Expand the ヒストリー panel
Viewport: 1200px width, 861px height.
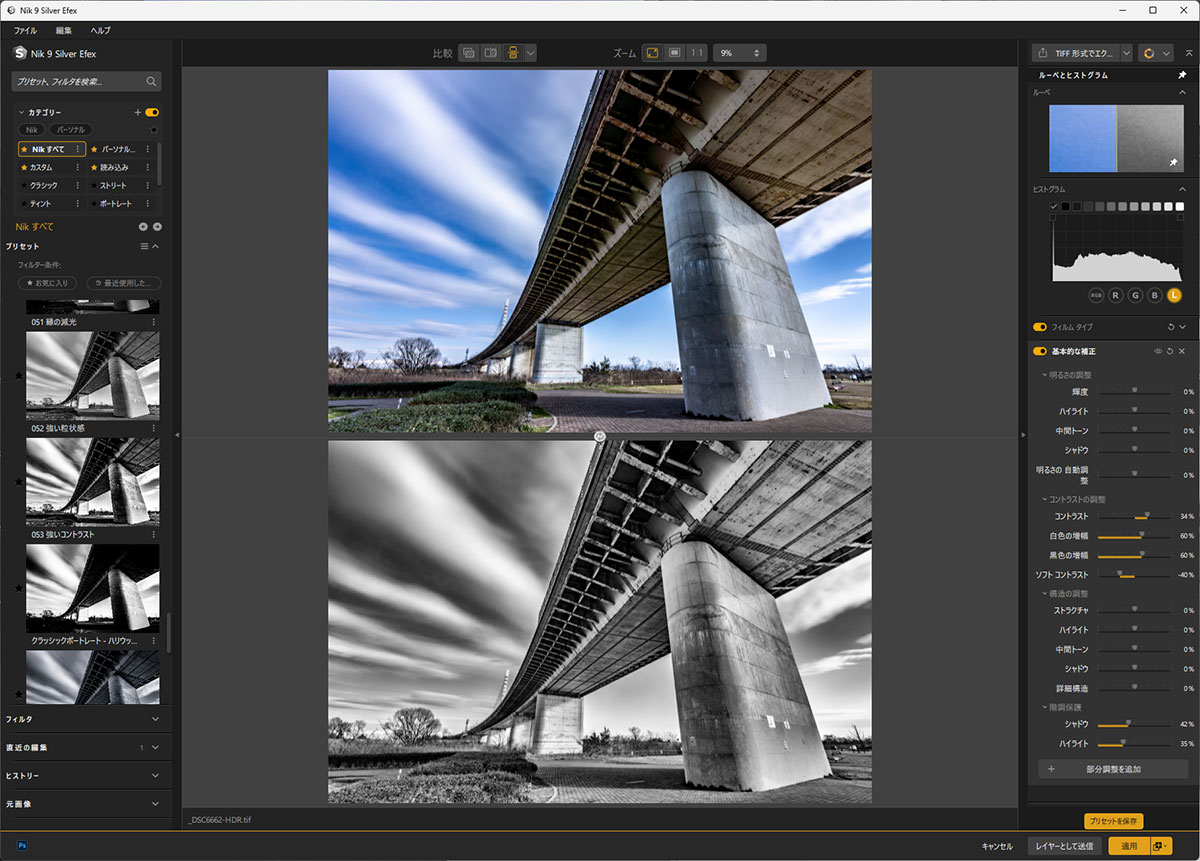tap(155, 775)
